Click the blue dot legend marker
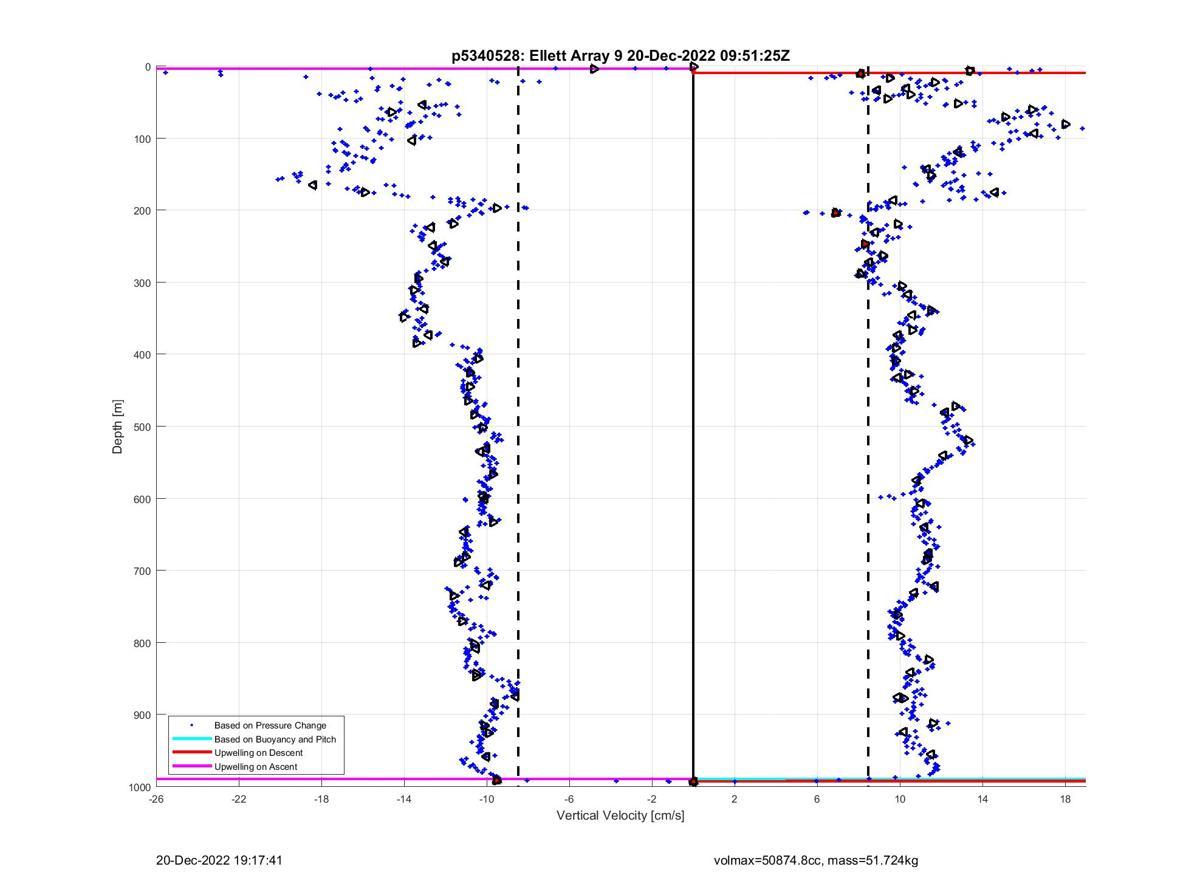Image resolution: width=1200 pixels, height=885 pixels. (x=191, y=725)
